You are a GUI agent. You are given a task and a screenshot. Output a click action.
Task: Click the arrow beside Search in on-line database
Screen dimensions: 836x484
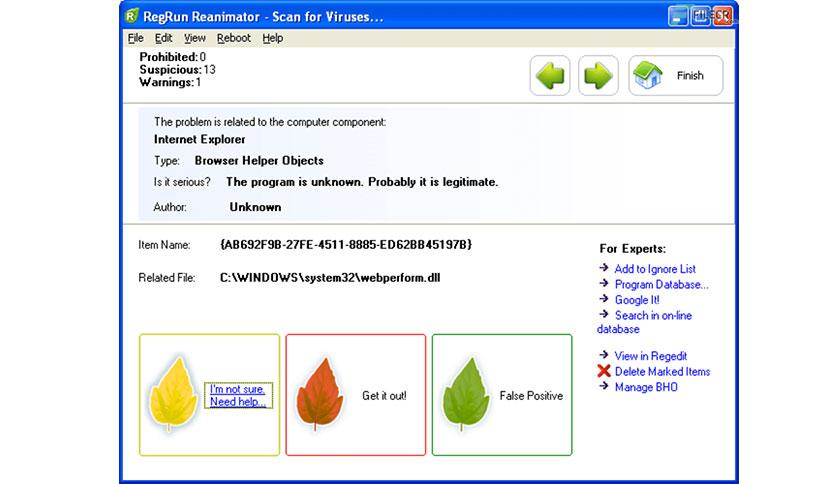[x=604, y=314]
